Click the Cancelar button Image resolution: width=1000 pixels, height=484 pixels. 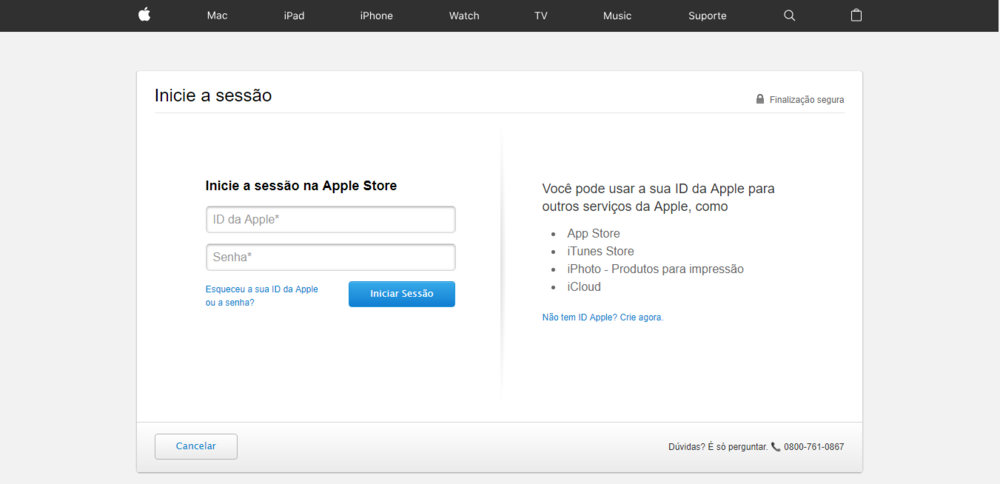click(x=196, y=446)
